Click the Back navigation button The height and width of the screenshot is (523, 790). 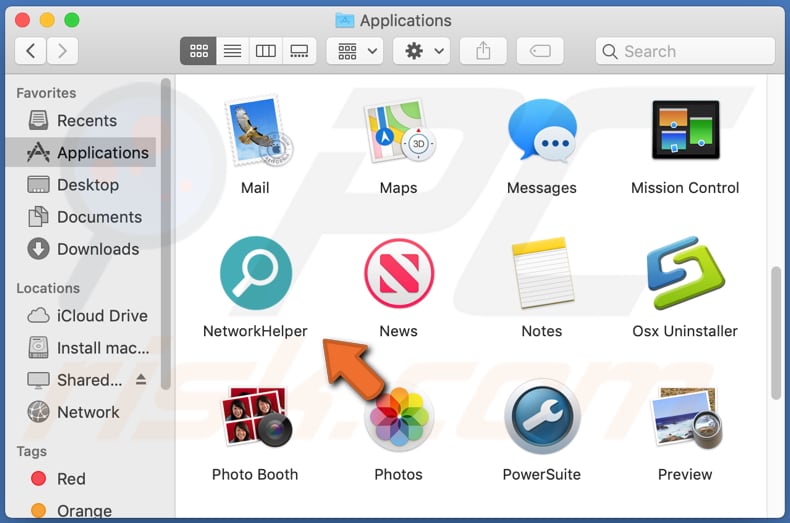31,51
